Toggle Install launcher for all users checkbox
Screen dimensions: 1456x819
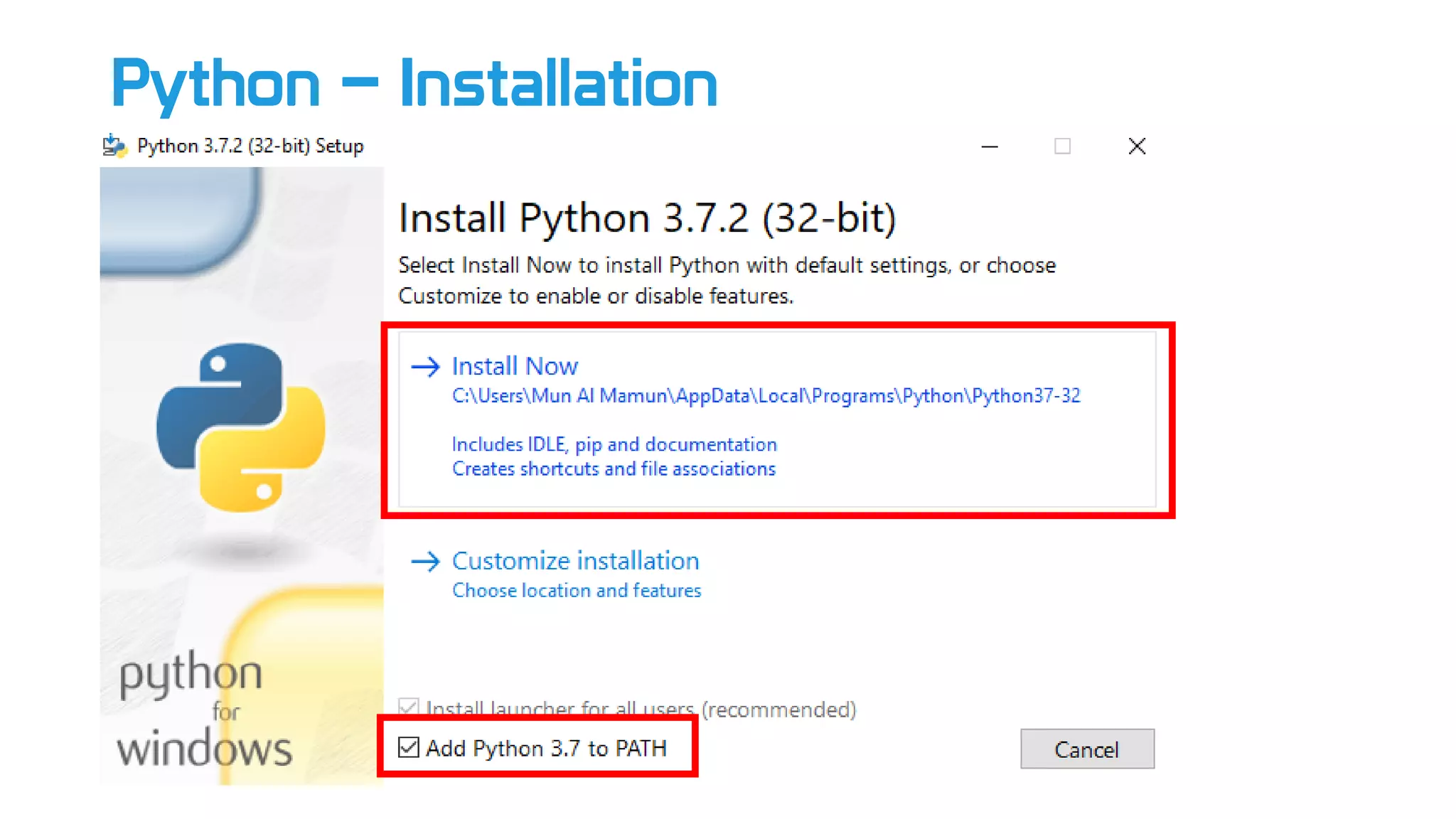(x=408, y=707)
